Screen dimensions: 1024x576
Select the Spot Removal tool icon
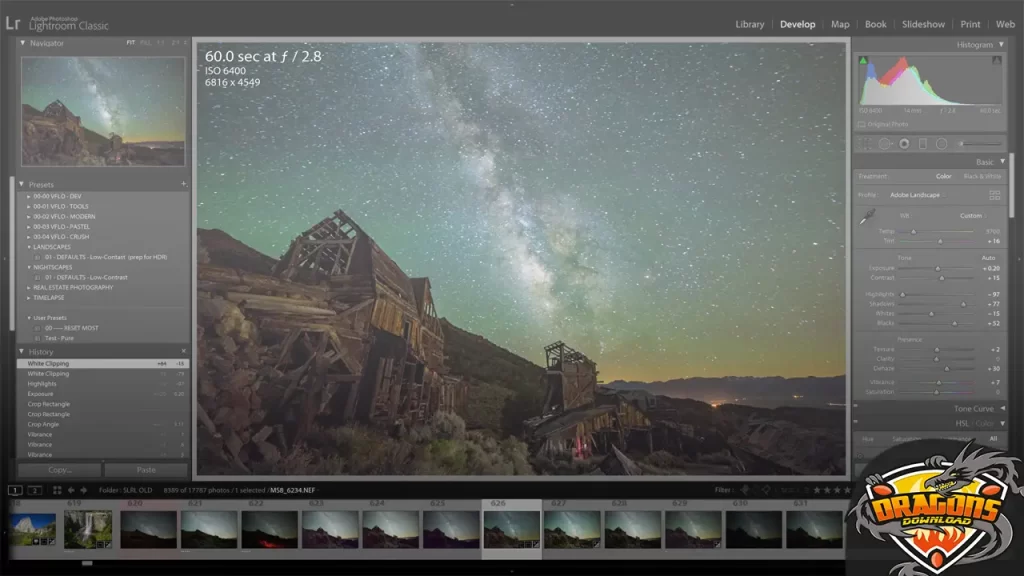(x=885, y=144)
